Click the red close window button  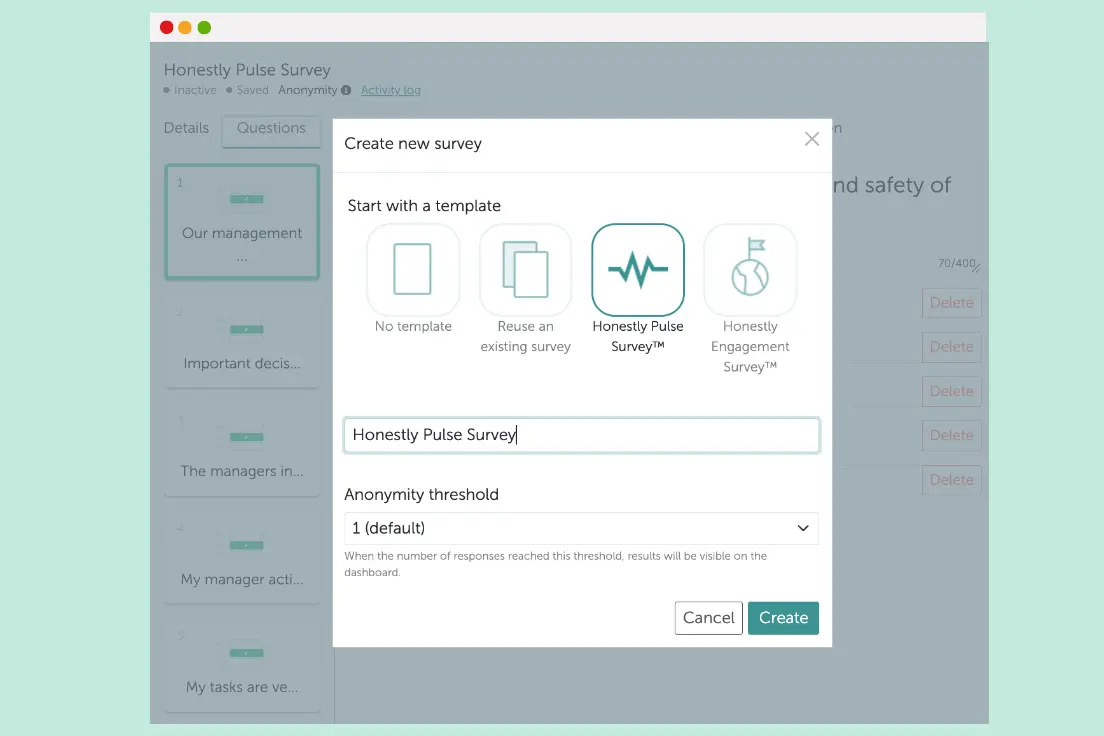167,27
